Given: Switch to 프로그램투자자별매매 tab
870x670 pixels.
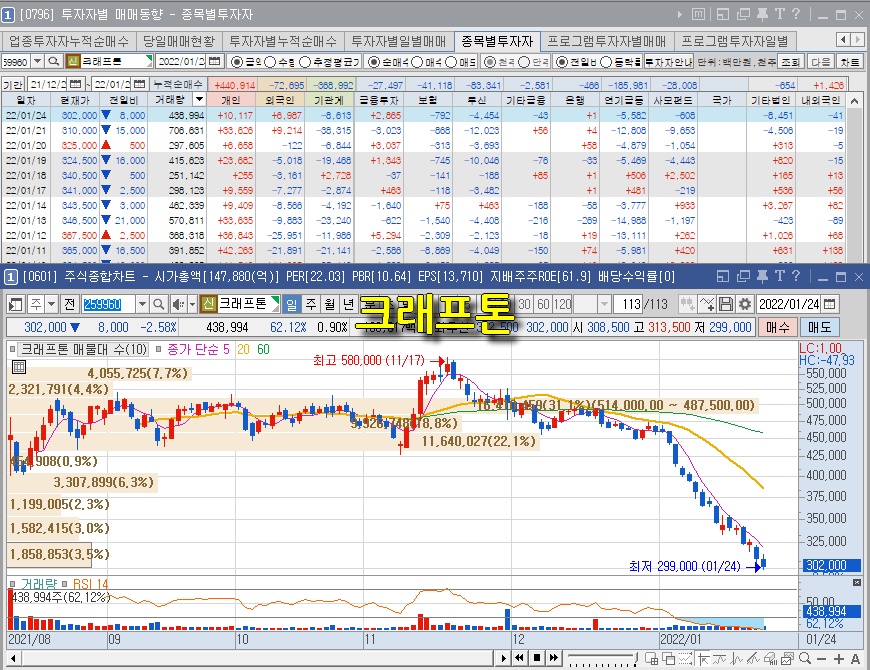Looking at the screenshot, I should [606, 41].
